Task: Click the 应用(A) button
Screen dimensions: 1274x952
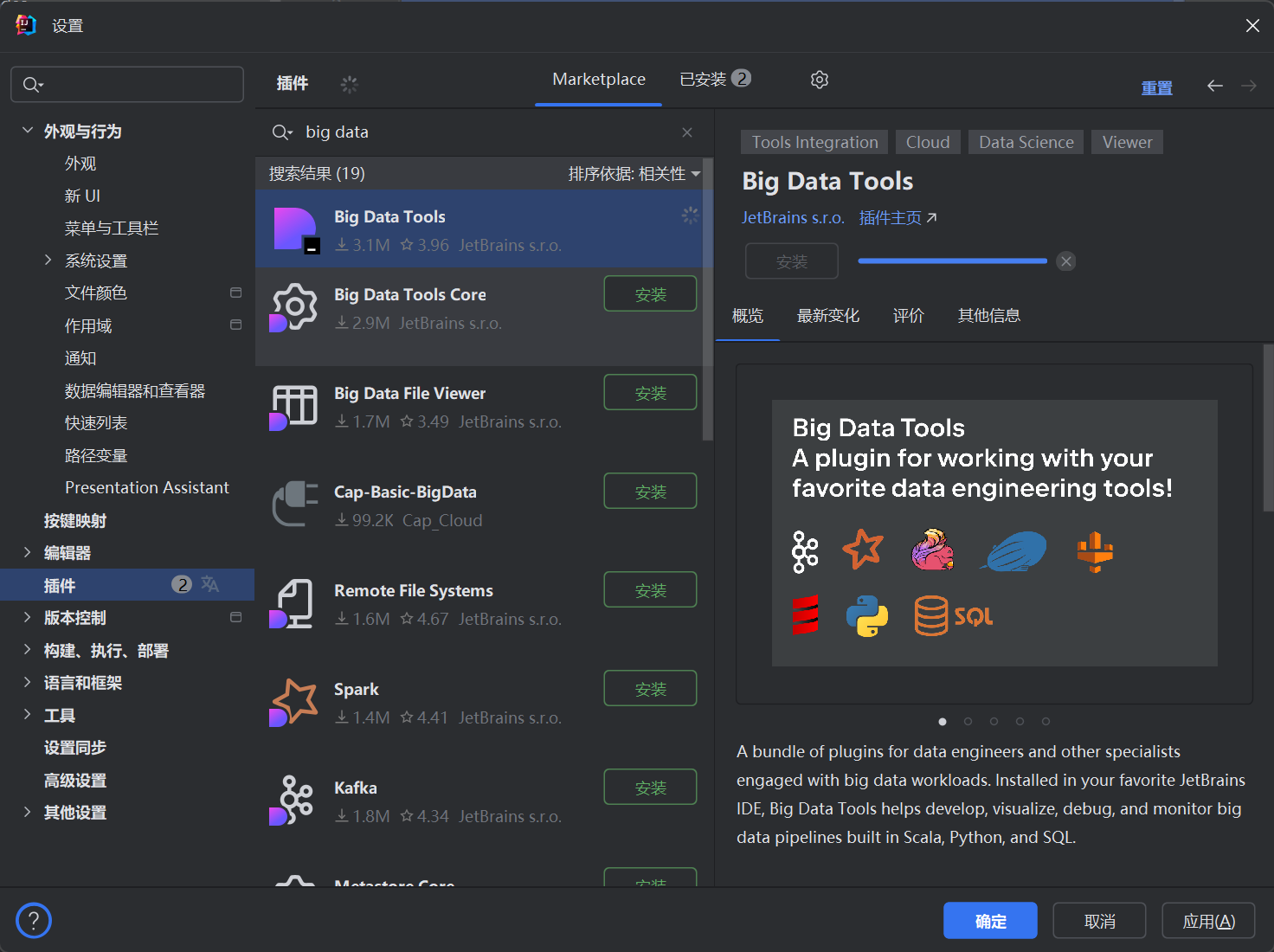Action: pos(1208,921)
